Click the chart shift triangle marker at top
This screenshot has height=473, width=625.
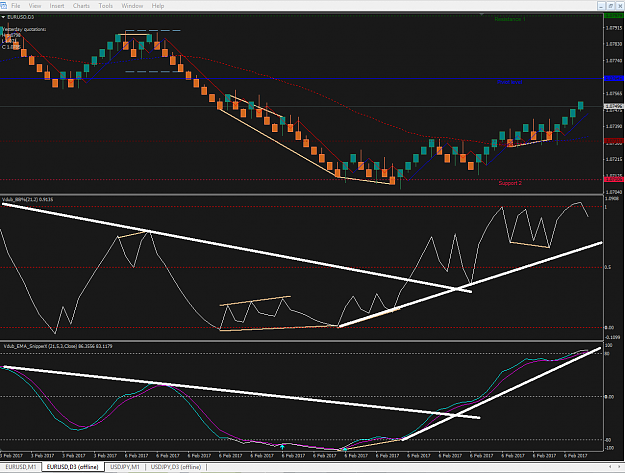pos(482,14)
